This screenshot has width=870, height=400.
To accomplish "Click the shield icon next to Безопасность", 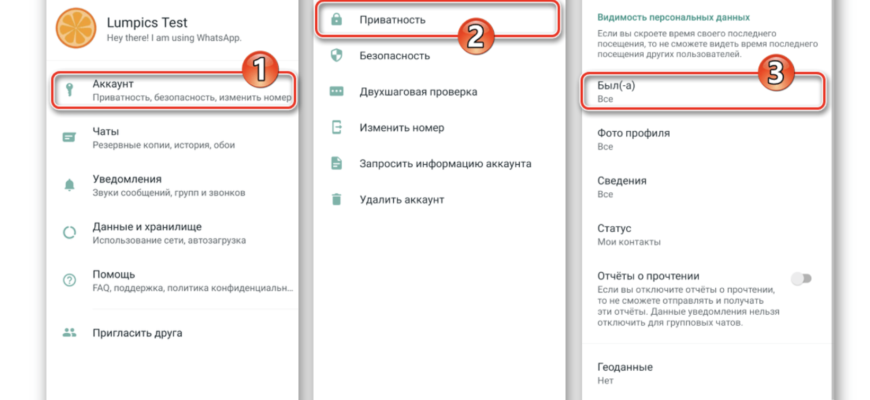I will (x=336, y=55).
